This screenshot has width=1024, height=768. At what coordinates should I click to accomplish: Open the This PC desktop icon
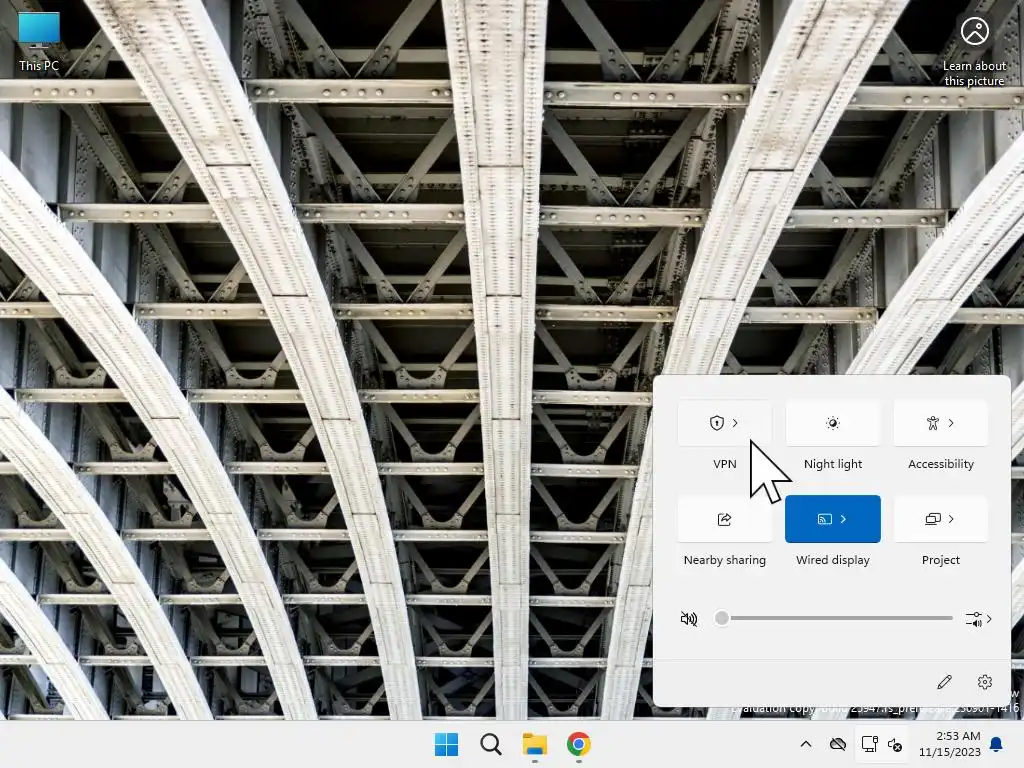(x=39, y=41)
